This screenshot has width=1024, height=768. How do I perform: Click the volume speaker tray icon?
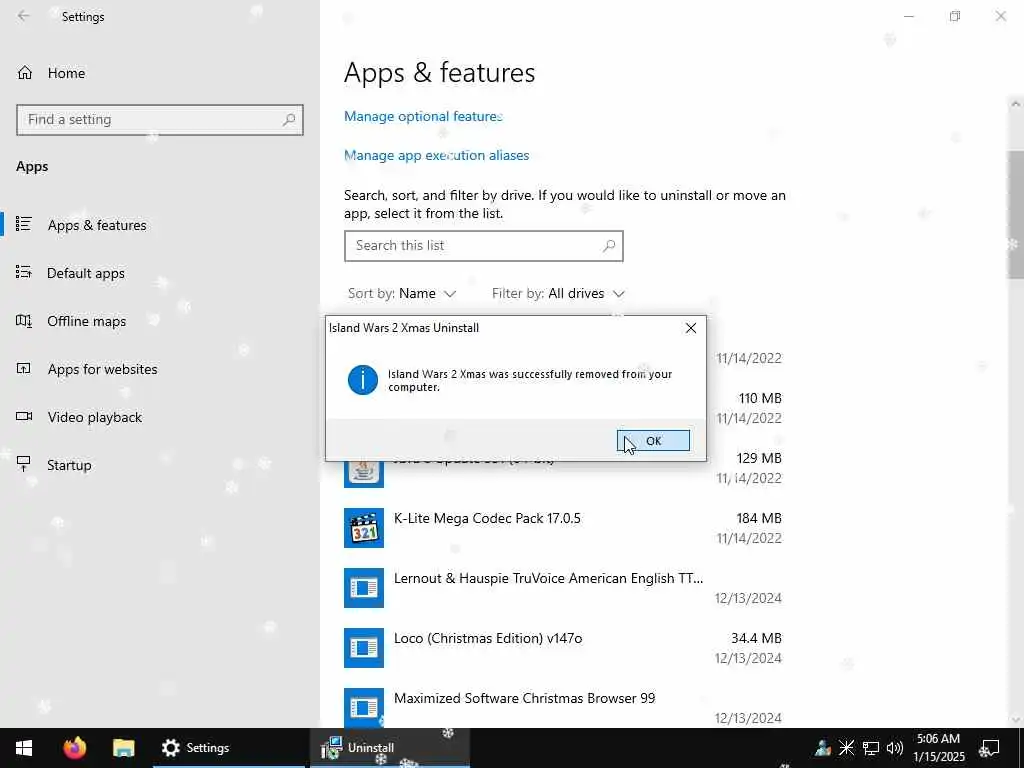point(894,748)
